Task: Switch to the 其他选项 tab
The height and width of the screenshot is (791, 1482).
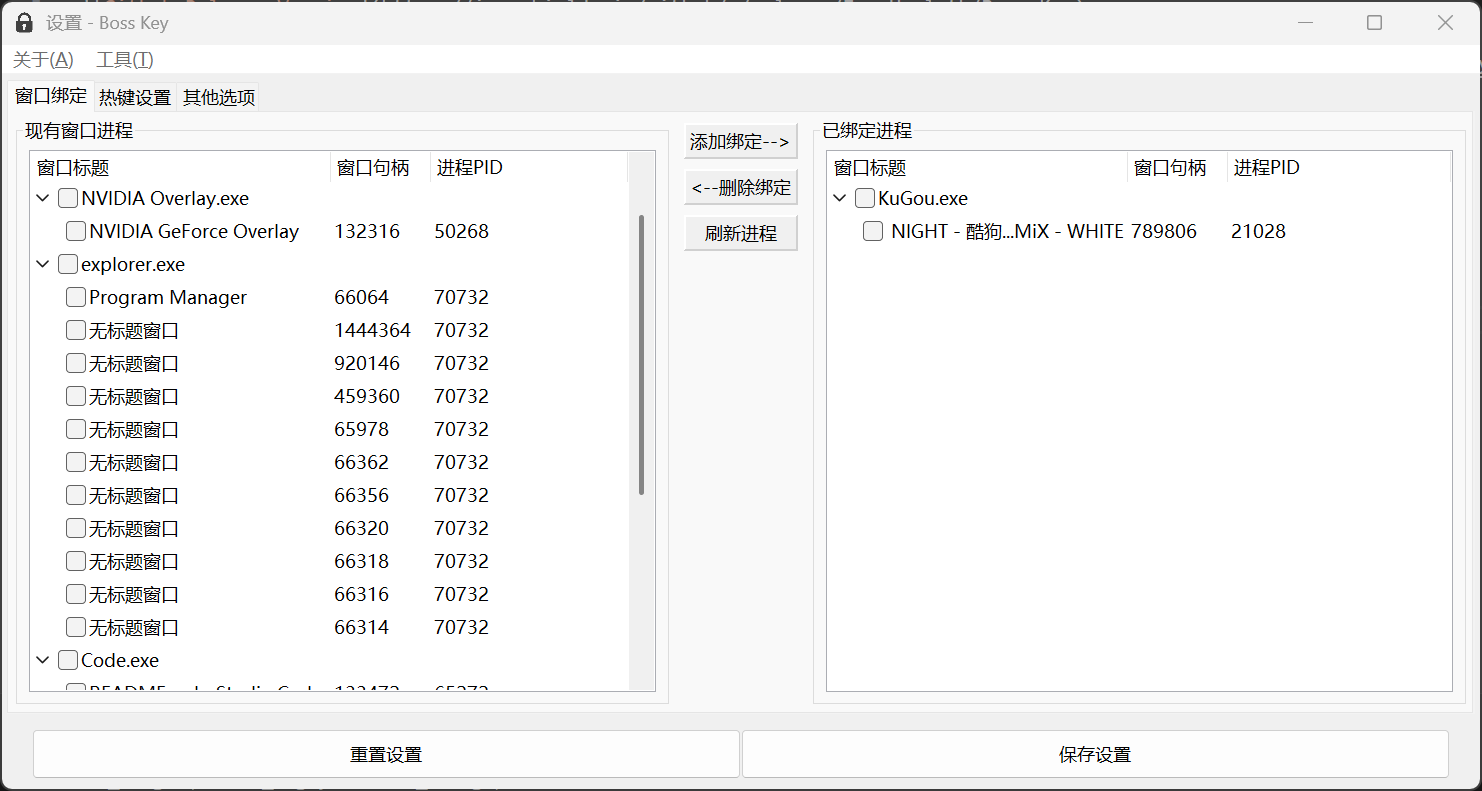Action: [x=219, y=97]
